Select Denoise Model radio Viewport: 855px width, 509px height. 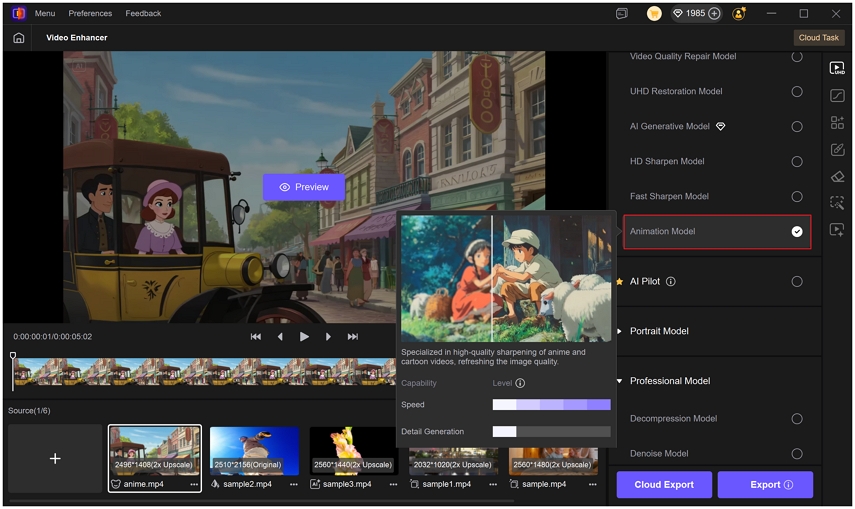[797, 453]
